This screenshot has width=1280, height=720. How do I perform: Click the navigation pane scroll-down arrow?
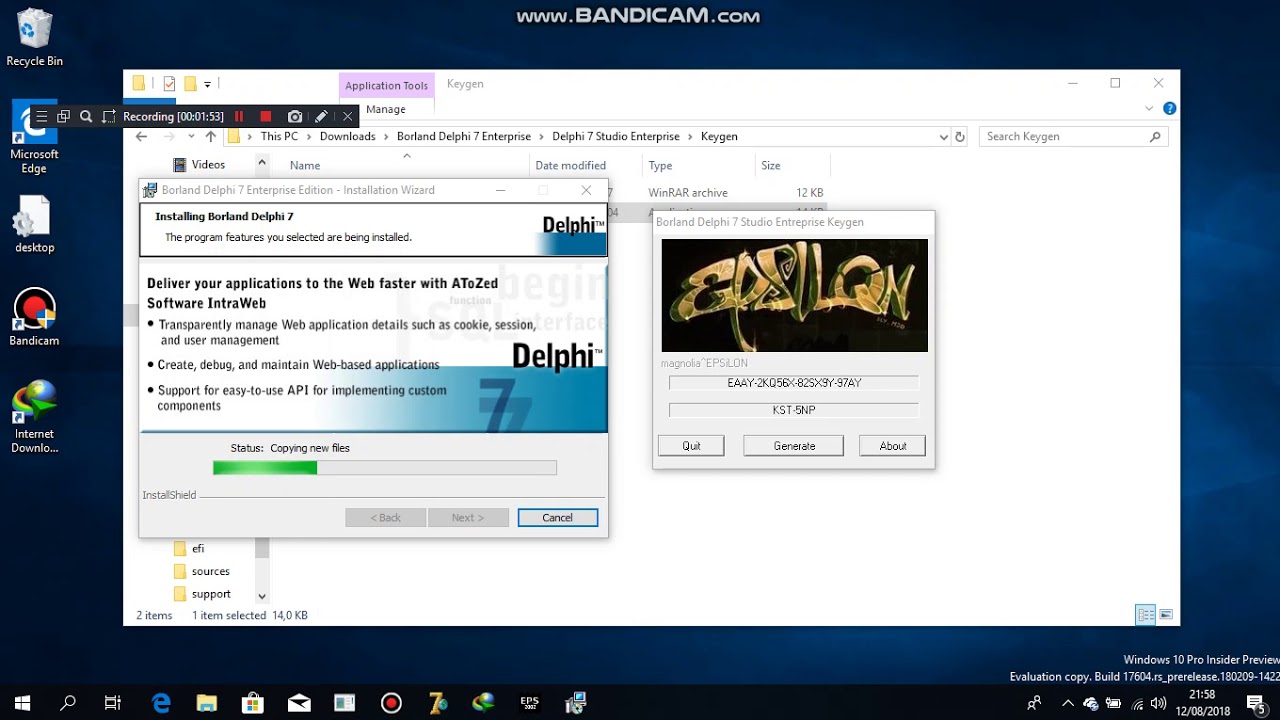262,596
